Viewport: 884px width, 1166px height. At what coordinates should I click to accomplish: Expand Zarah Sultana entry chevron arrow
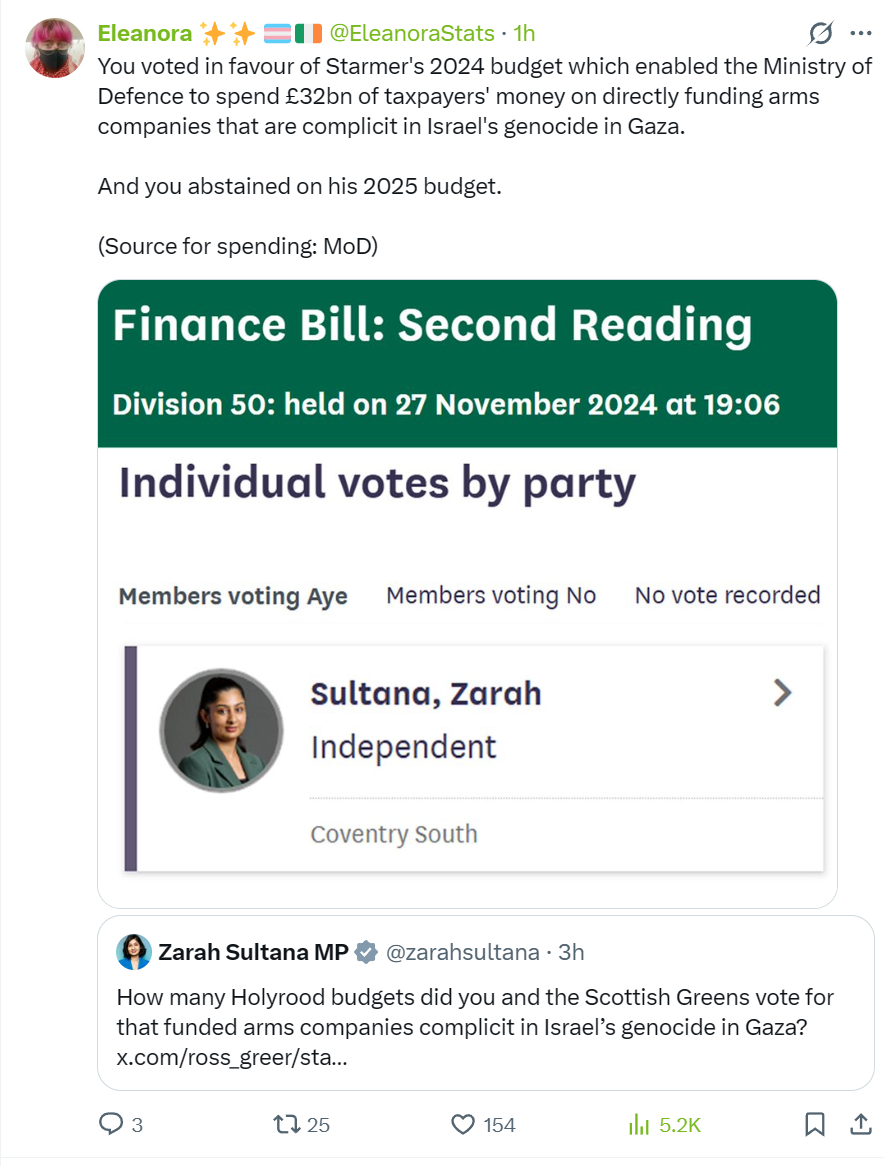tap(783, 692)
